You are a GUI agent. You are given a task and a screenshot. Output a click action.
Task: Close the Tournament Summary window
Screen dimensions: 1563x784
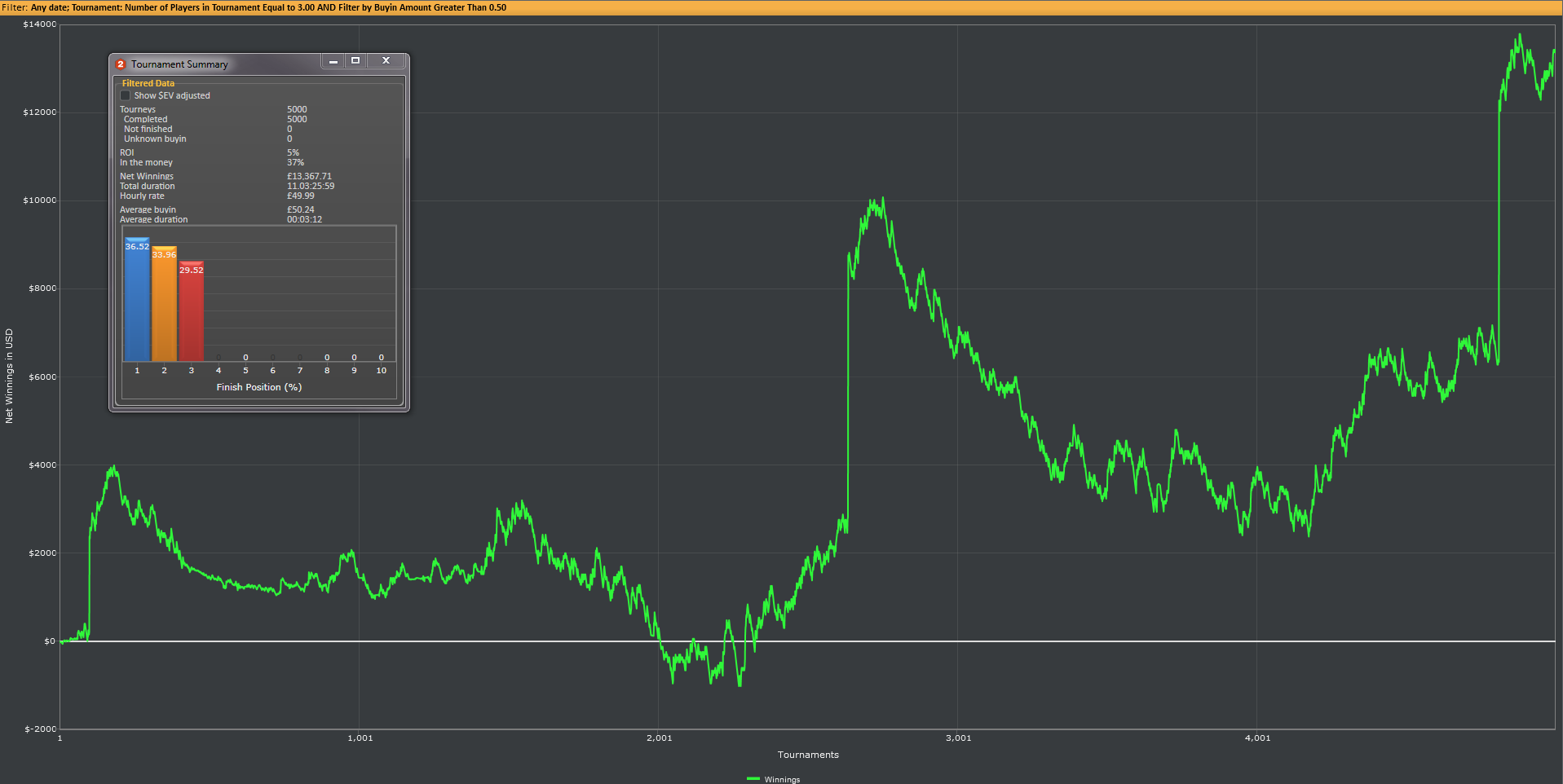386,61
